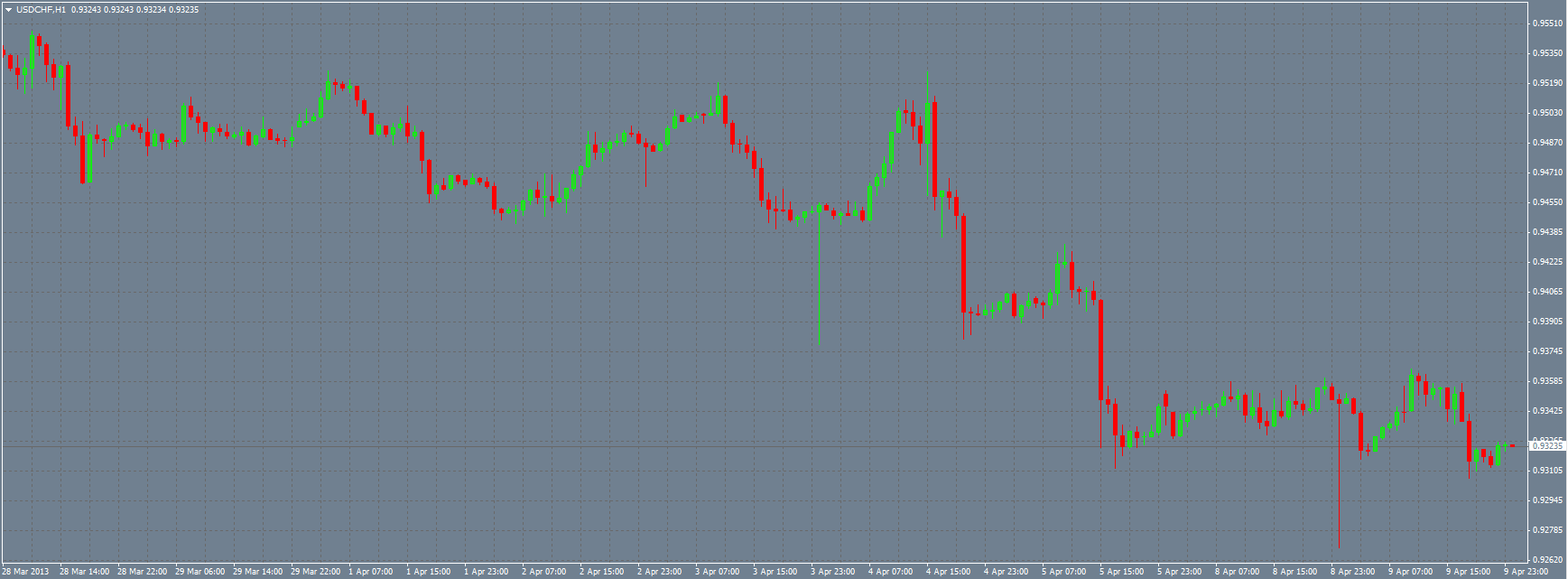
Task: Click the 0.95510 price axis label
Action: coord(1549,23)
